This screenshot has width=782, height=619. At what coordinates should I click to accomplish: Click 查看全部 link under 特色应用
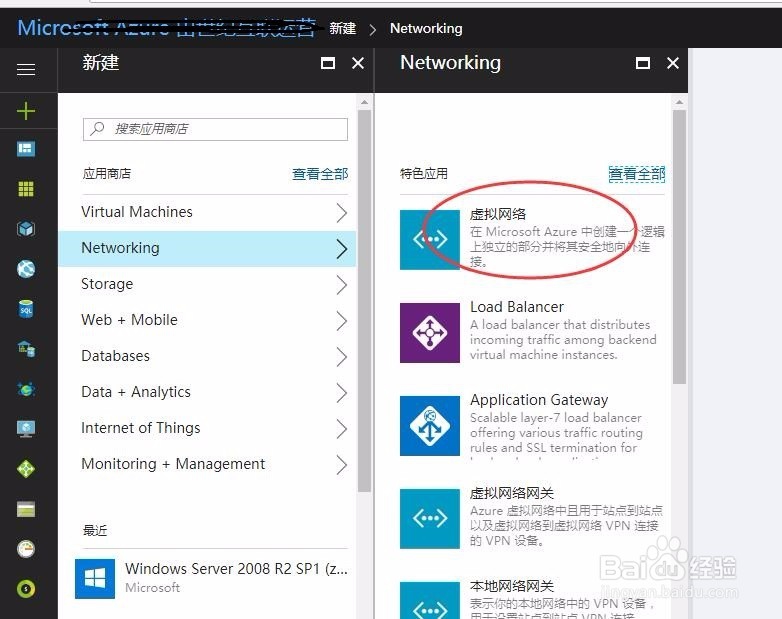click(x=637, y=174)
